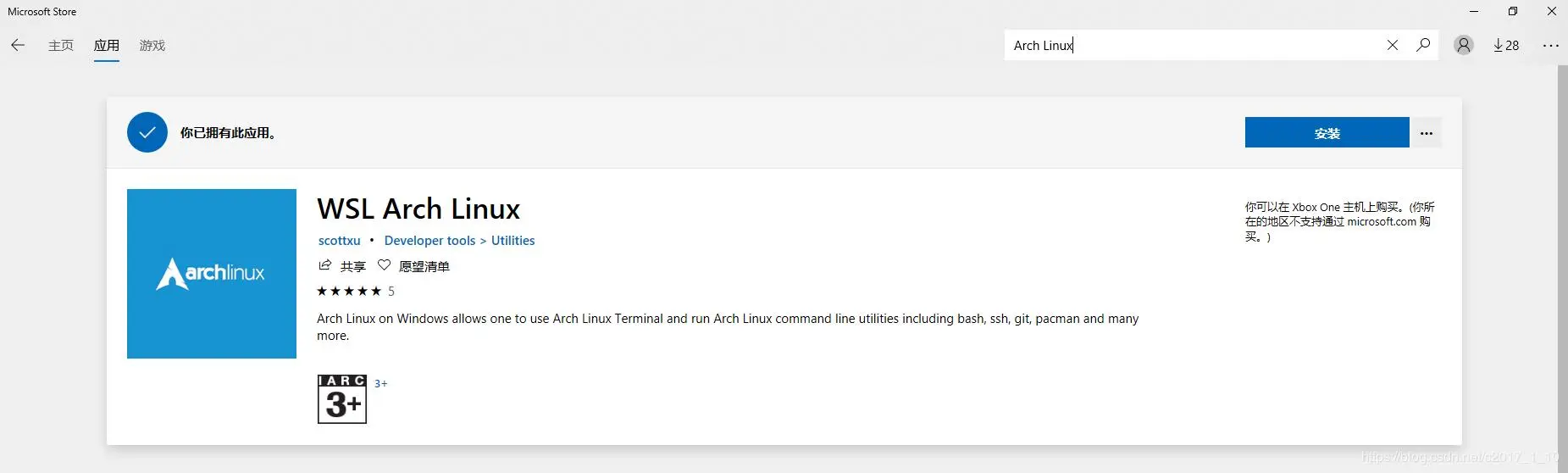The height and width of the screenshot is (473, 1568).
Task: Share the app via 共享
Action: point(342,266)
